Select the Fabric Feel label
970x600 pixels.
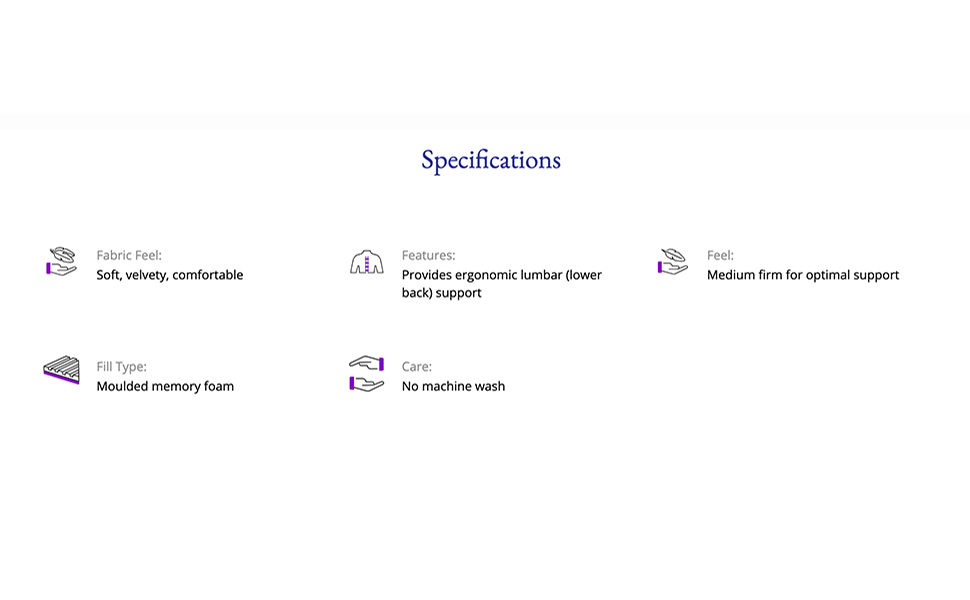click(129, 256)
